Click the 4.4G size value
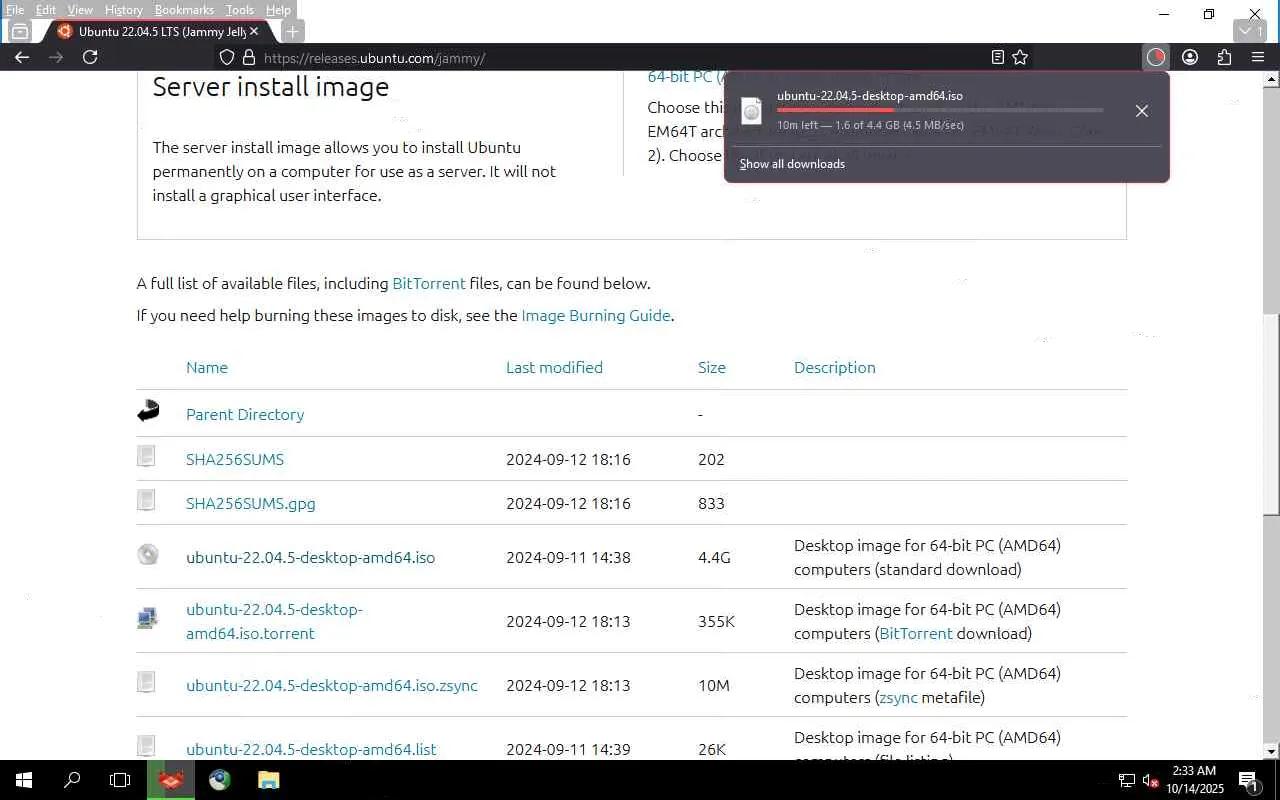The height and width of the screenshot is (800, 1280). (714, 557)
